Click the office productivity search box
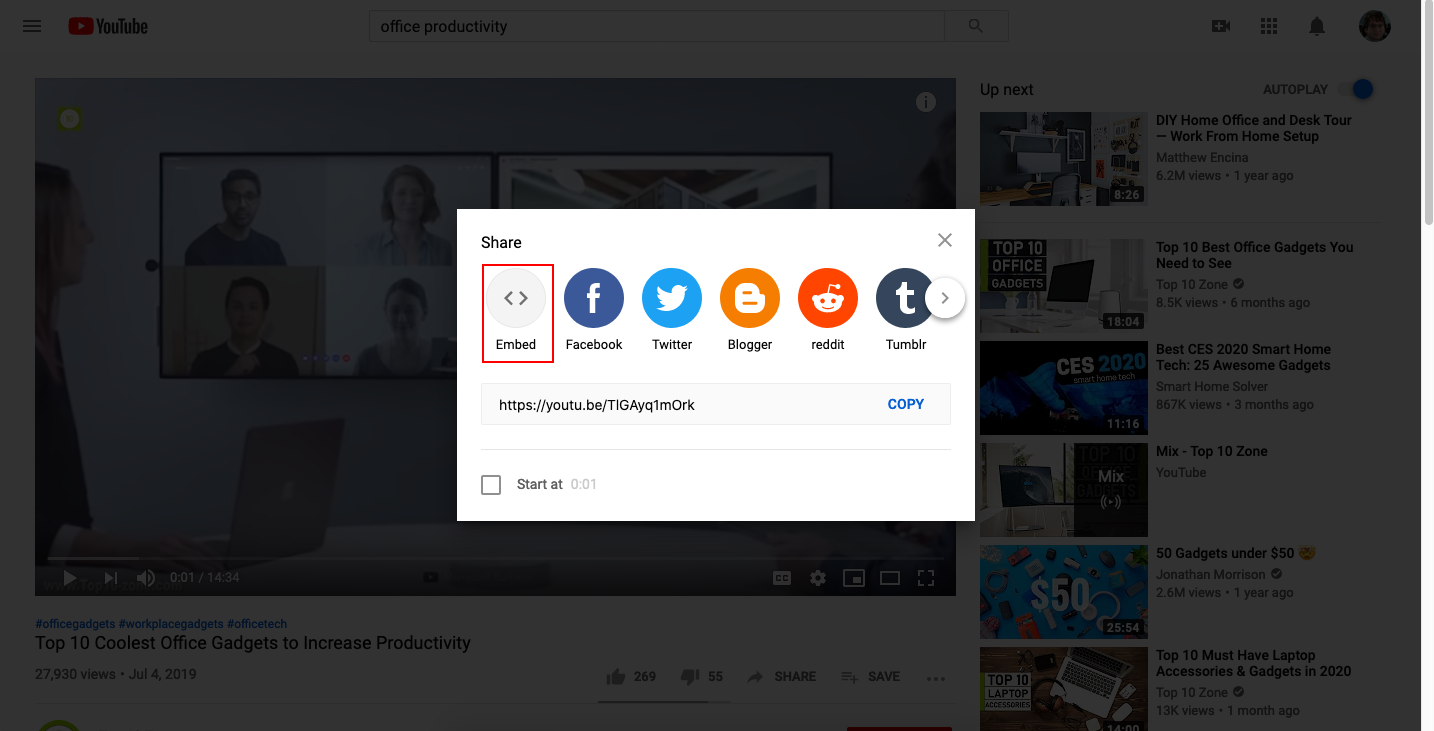 [657, 26]
